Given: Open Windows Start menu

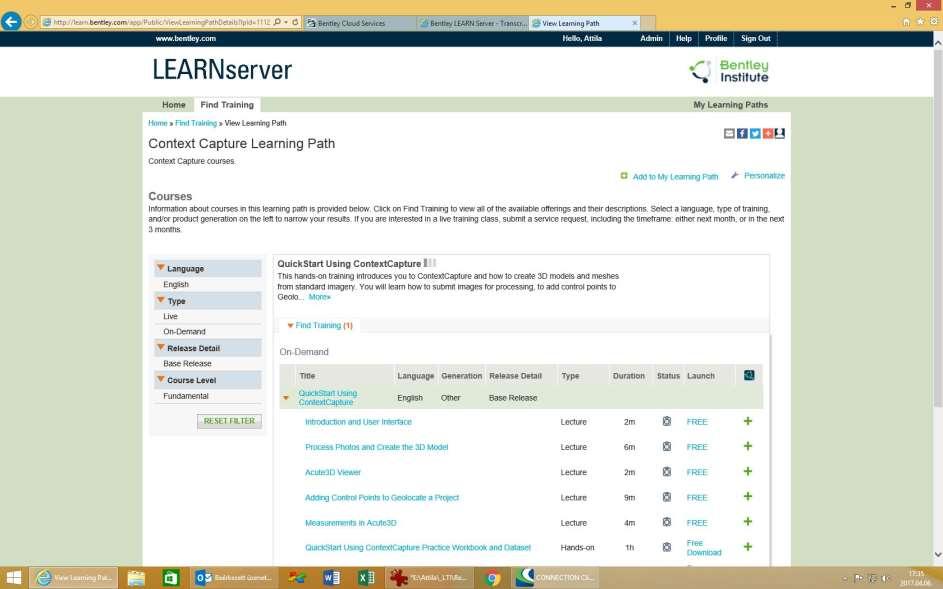Looking at the screenshot, I should pyautogui.click(x=13, y=578).
